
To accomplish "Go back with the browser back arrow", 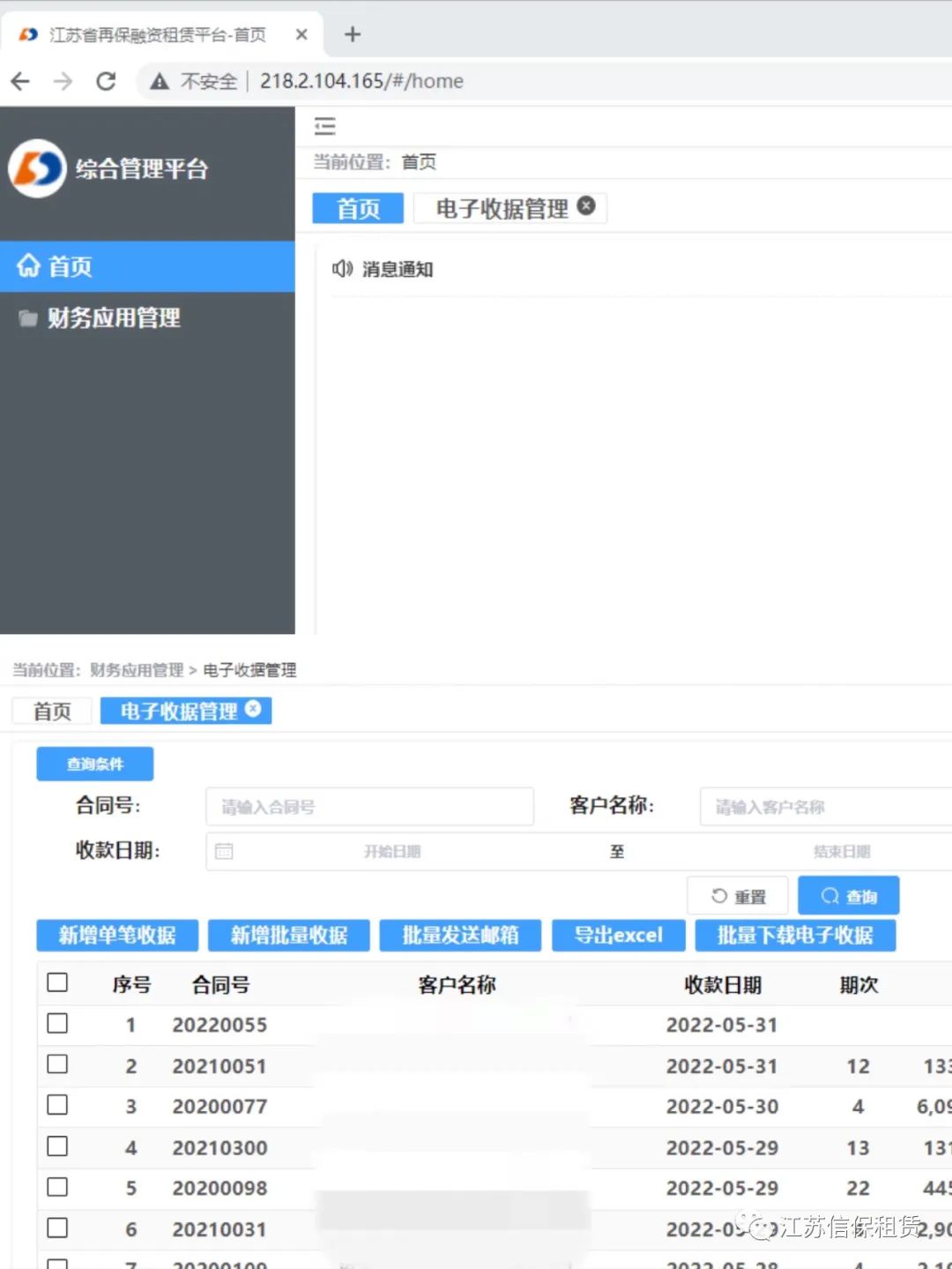I will [x=20, y=81].
